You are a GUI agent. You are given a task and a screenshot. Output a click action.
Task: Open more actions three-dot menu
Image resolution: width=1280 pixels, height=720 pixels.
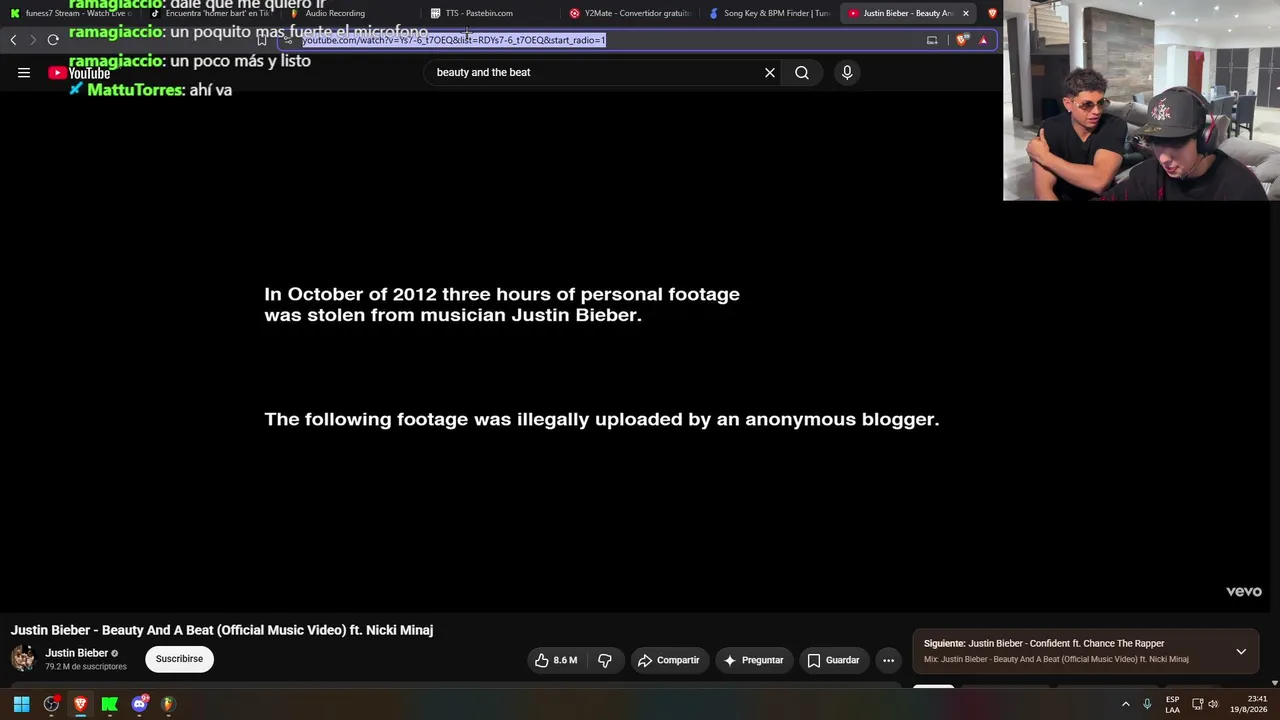click(888, 660)
